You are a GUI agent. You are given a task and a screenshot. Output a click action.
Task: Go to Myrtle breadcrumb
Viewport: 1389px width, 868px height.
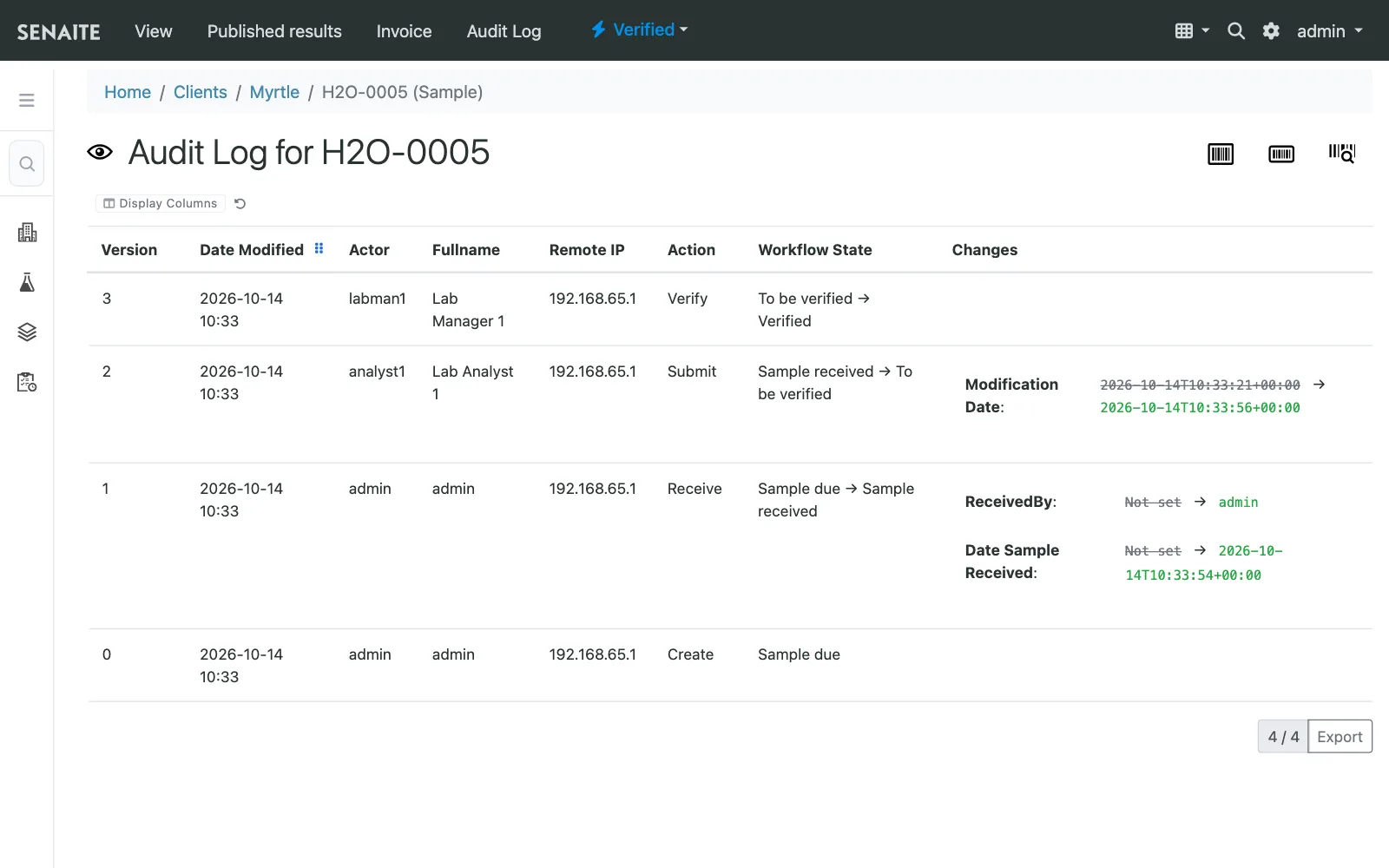coord(274,92)
